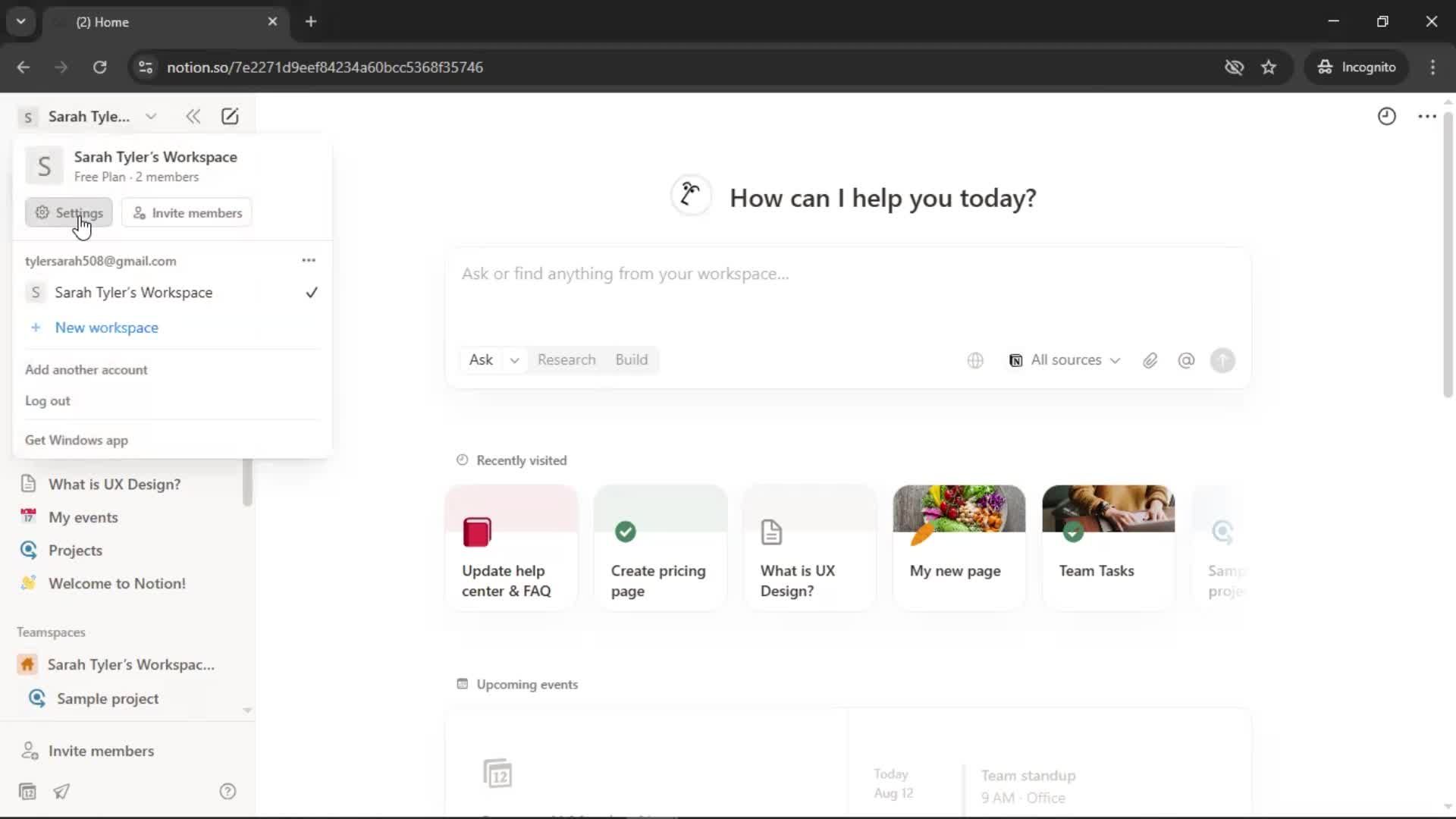Click the Free Plan · 2 members text
Screen dimensions: 1456x819
(x=136, y=177)
